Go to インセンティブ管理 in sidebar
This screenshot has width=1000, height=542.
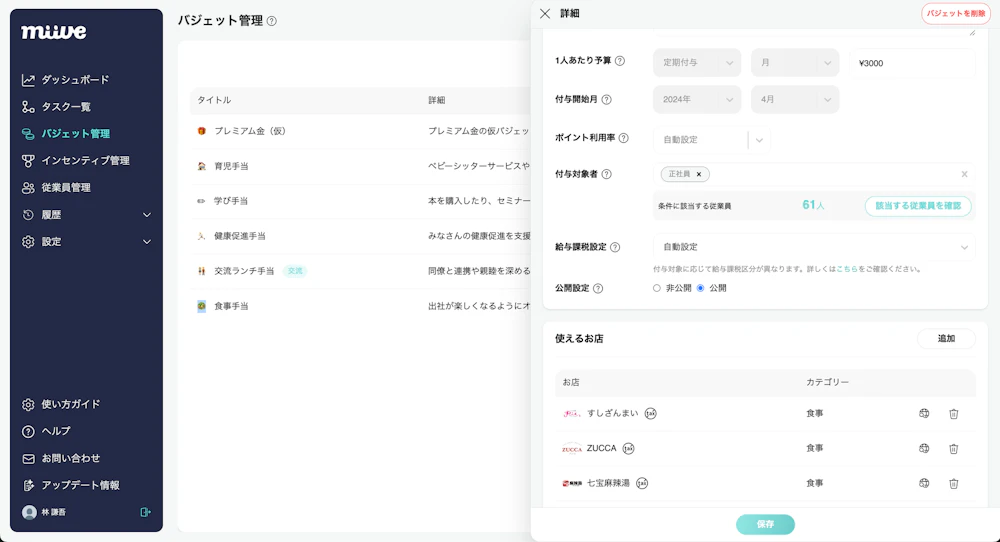click(85, 160)
